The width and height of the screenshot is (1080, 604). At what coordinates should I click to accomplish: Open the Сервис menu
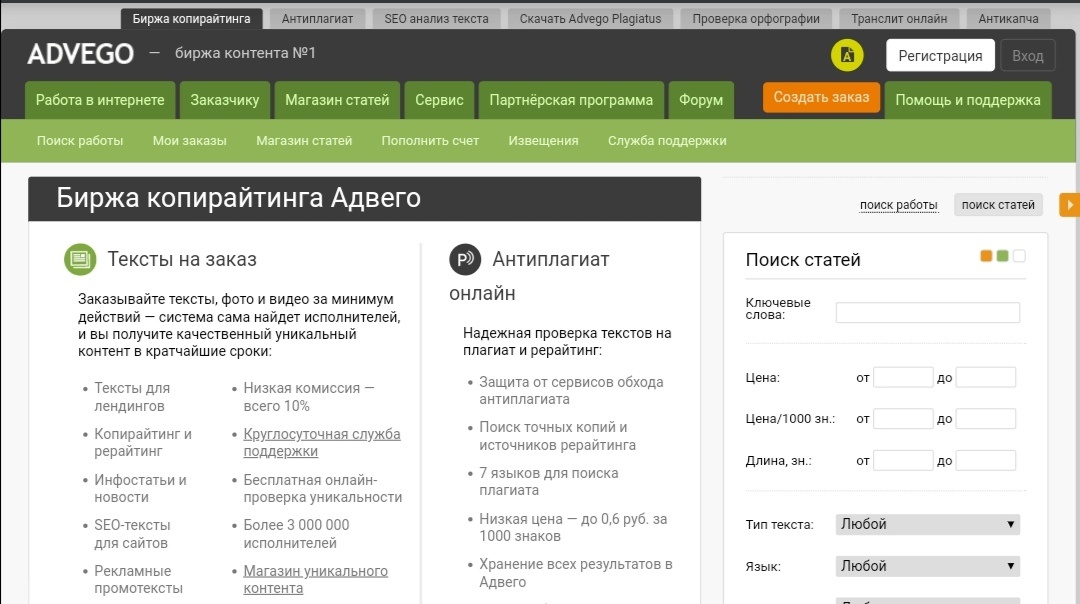click(439, 100)
